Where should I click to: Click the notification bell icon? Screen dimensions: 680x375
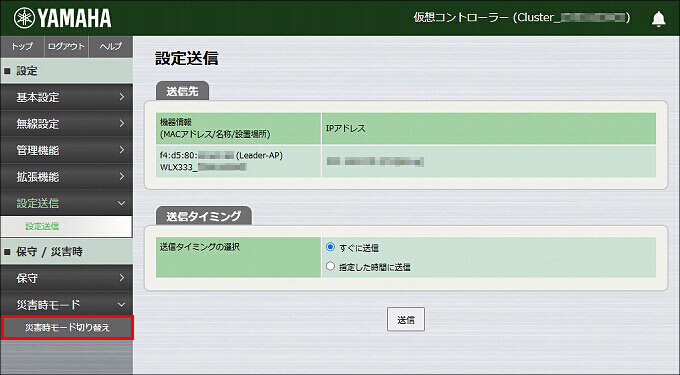(658, 19)
